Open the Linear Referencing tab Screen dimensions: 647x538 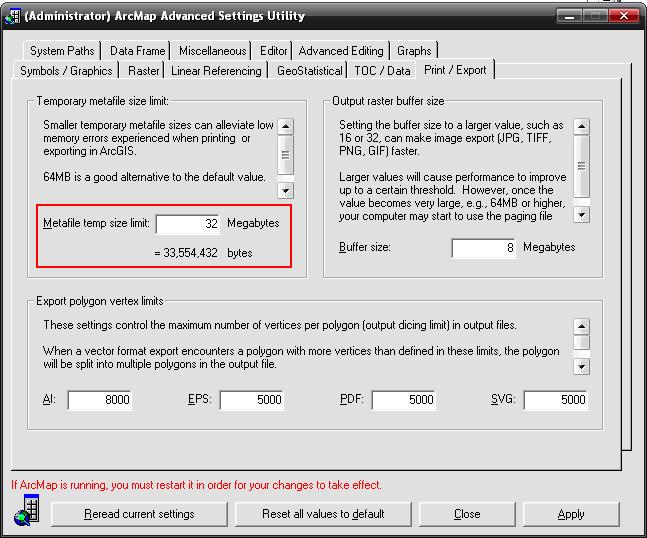click(x=216, y=71)
